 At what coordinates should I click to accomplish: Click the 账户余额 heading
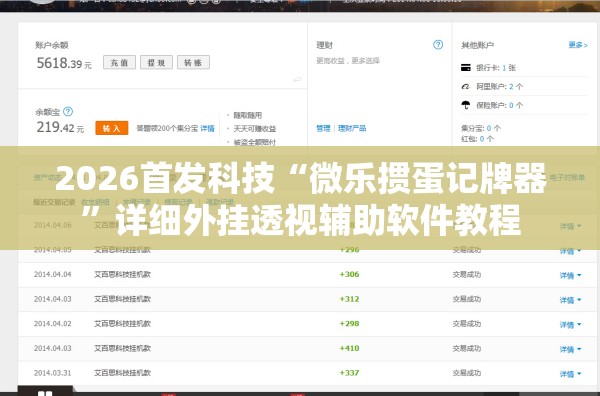pyautogui.click(x=52, y=45)
